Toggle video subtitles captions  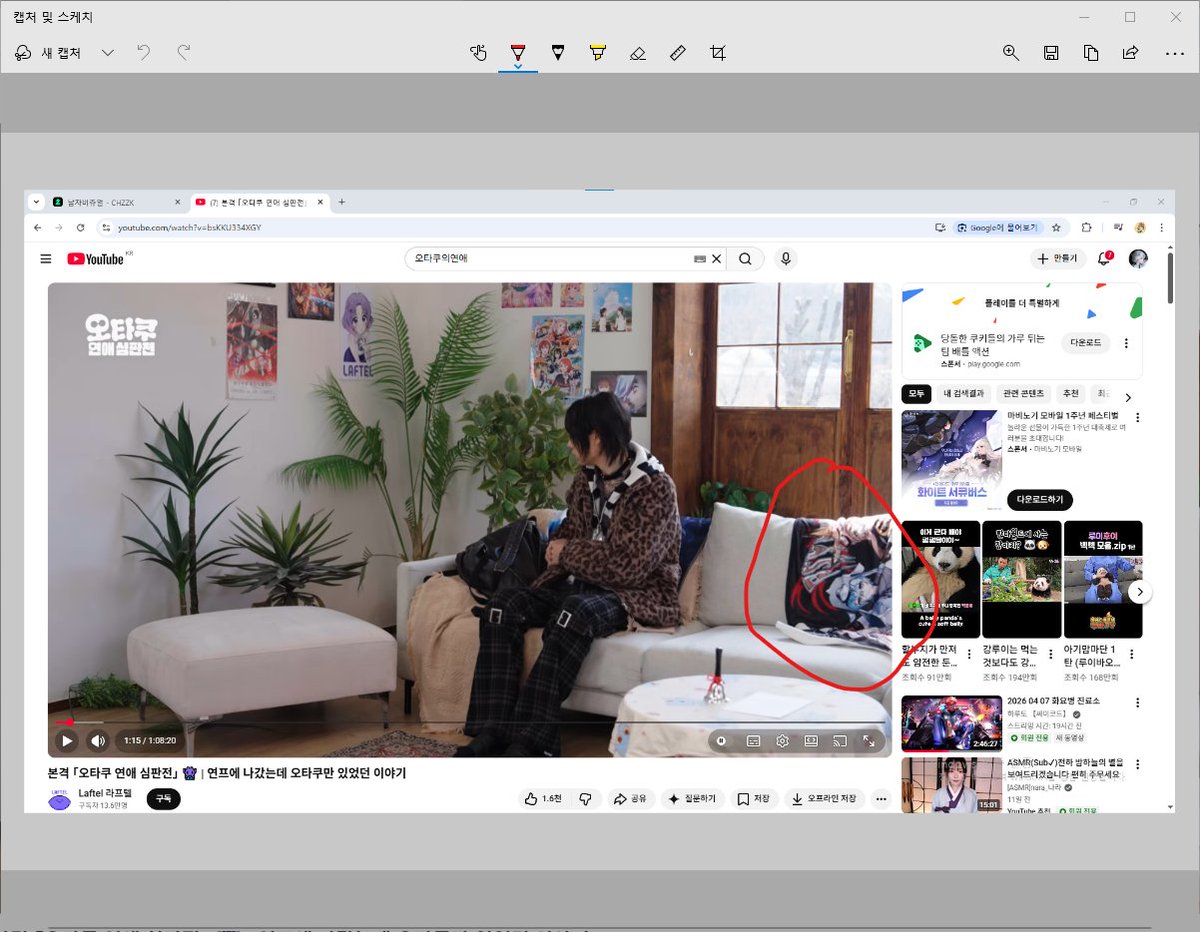753,741
